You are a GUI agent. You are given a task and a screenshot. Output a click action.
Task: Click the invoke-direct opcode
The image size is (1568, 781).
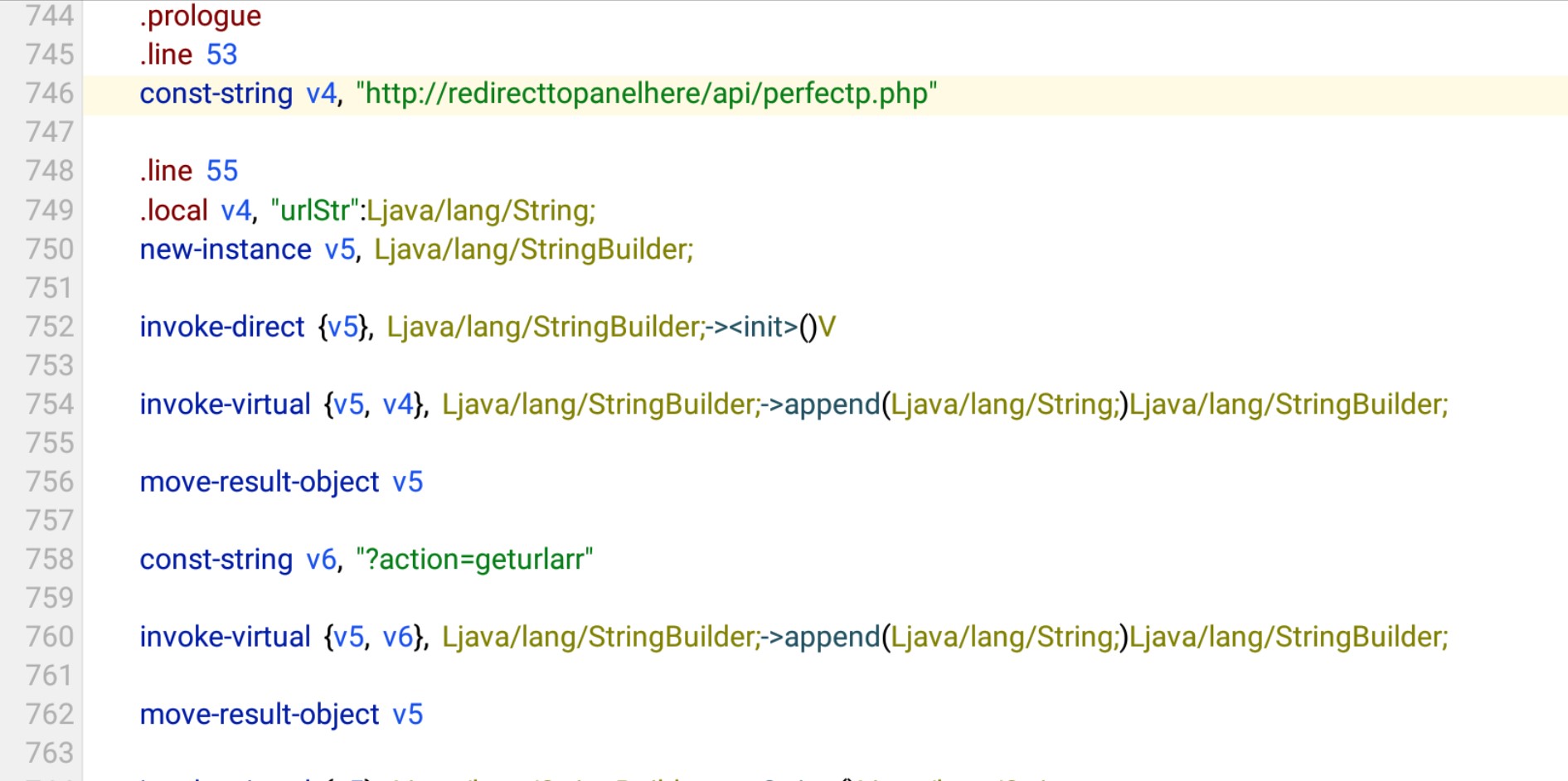coord(221,327)
